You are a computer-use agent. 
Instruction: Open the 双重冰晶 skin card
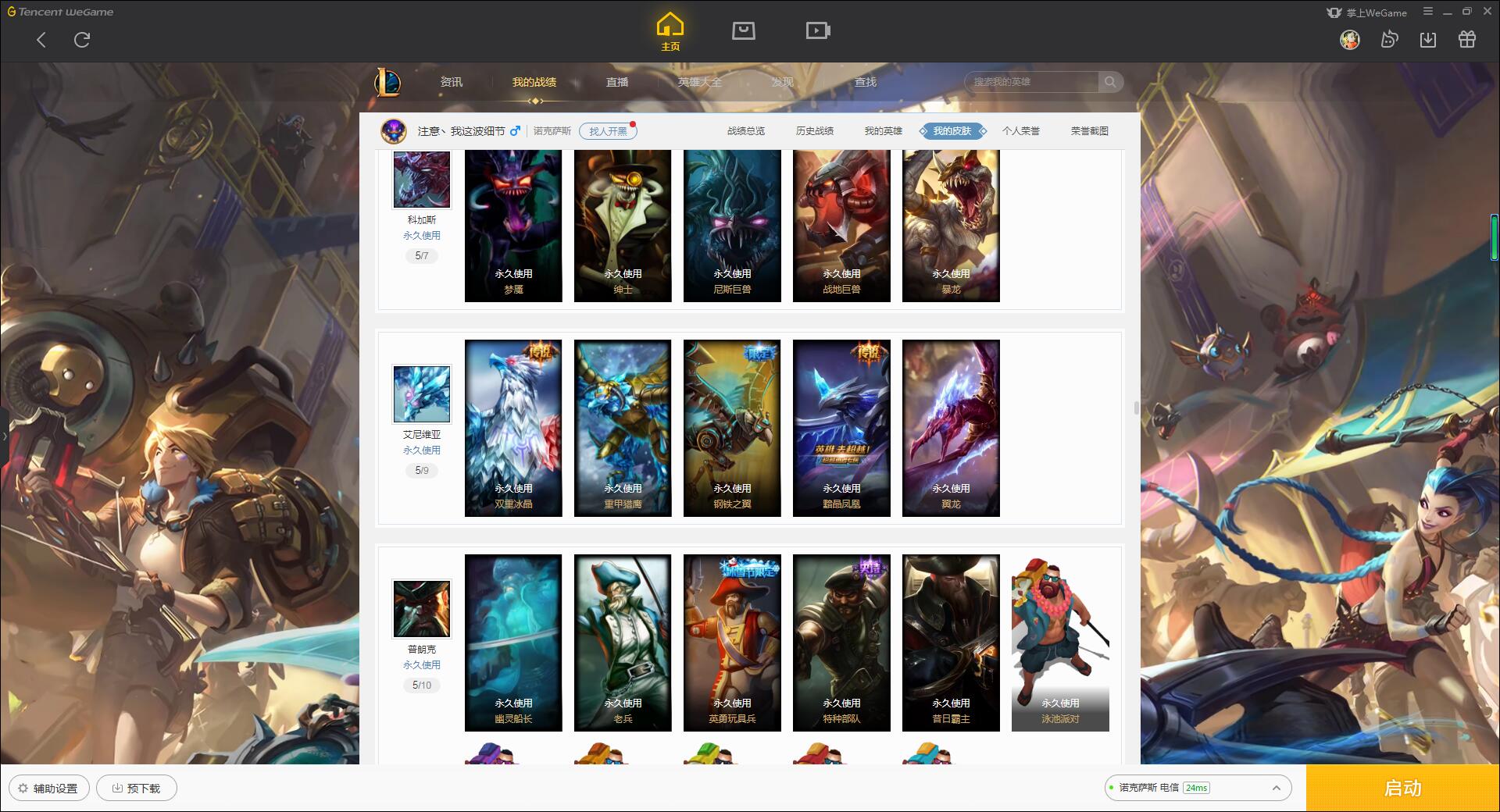pyautogui.click(x=513, y=428)
